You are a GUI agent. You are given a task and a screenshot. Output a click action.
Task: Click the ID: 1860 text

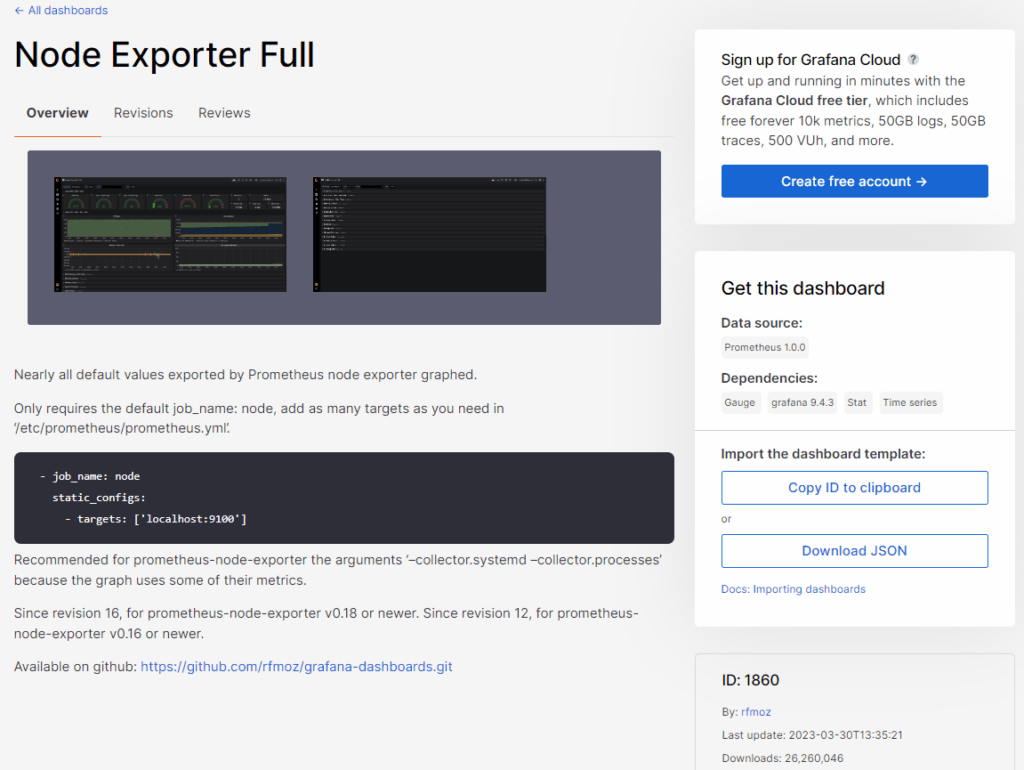click(750, 681)
